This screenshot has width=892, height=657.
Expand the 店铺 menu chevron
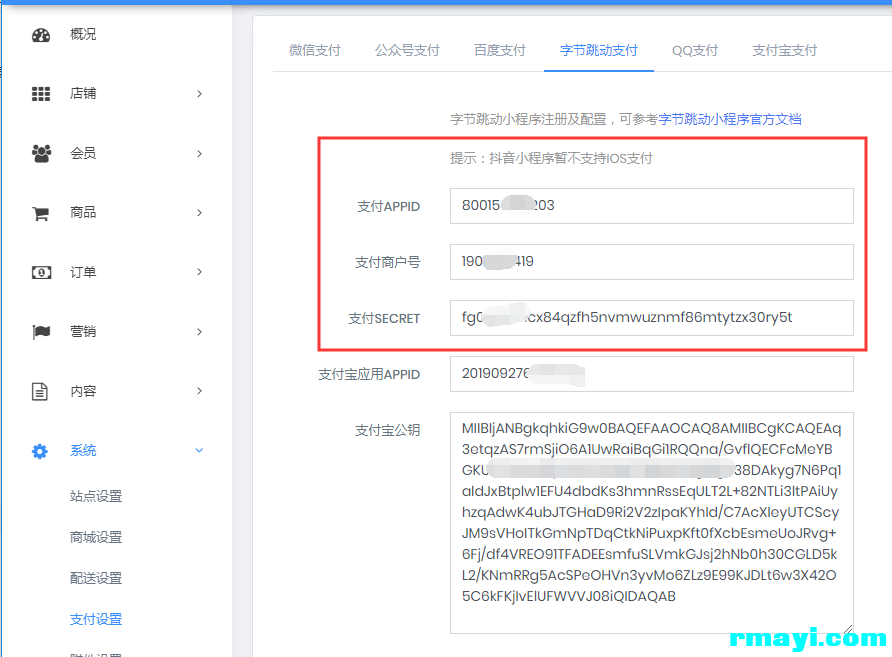[x=199, y=94]
